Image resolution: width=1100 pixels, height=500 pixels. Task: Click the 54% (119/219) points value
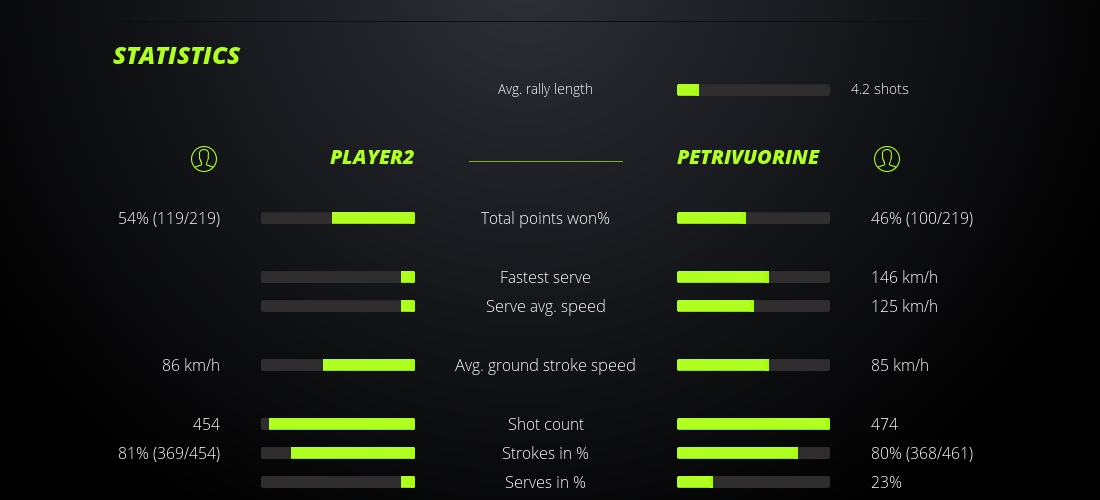click(x=169, y=218)
